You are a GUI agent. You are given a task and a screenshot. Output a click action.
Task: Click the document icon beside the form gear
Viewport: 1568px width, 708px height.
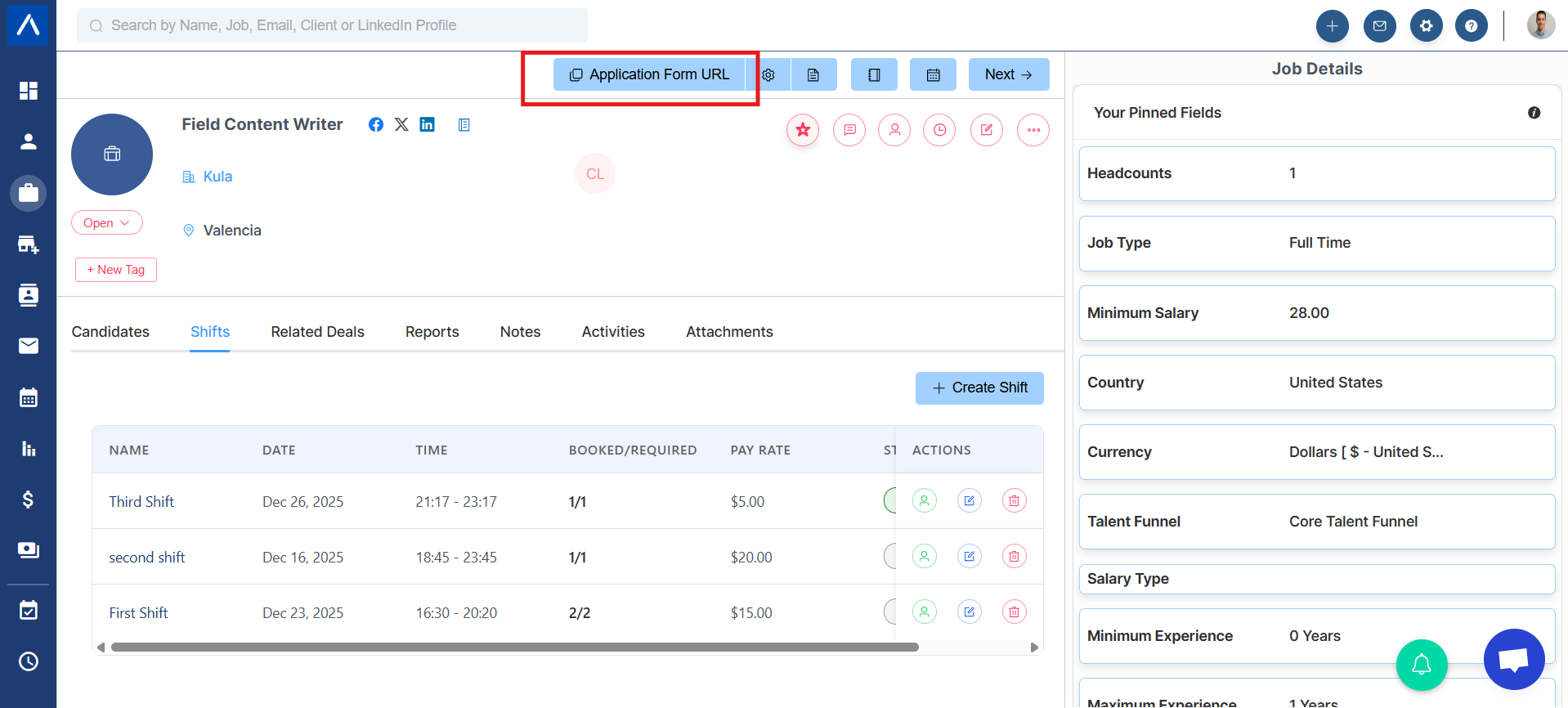(x=813, y=74)
